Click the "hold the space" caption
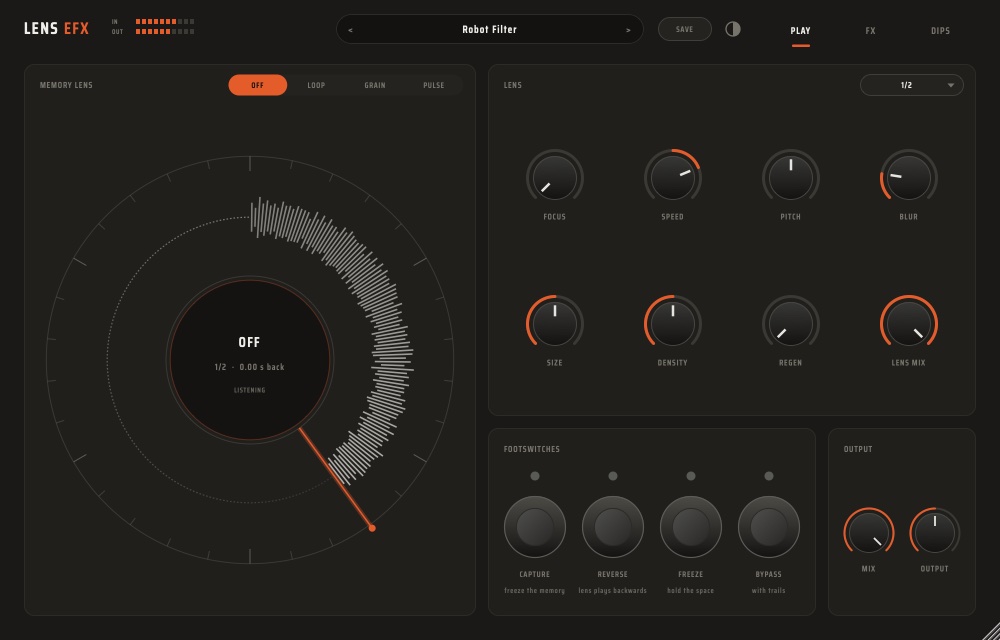This screenshot has height=640, width=1000. [x=691, y=591]
